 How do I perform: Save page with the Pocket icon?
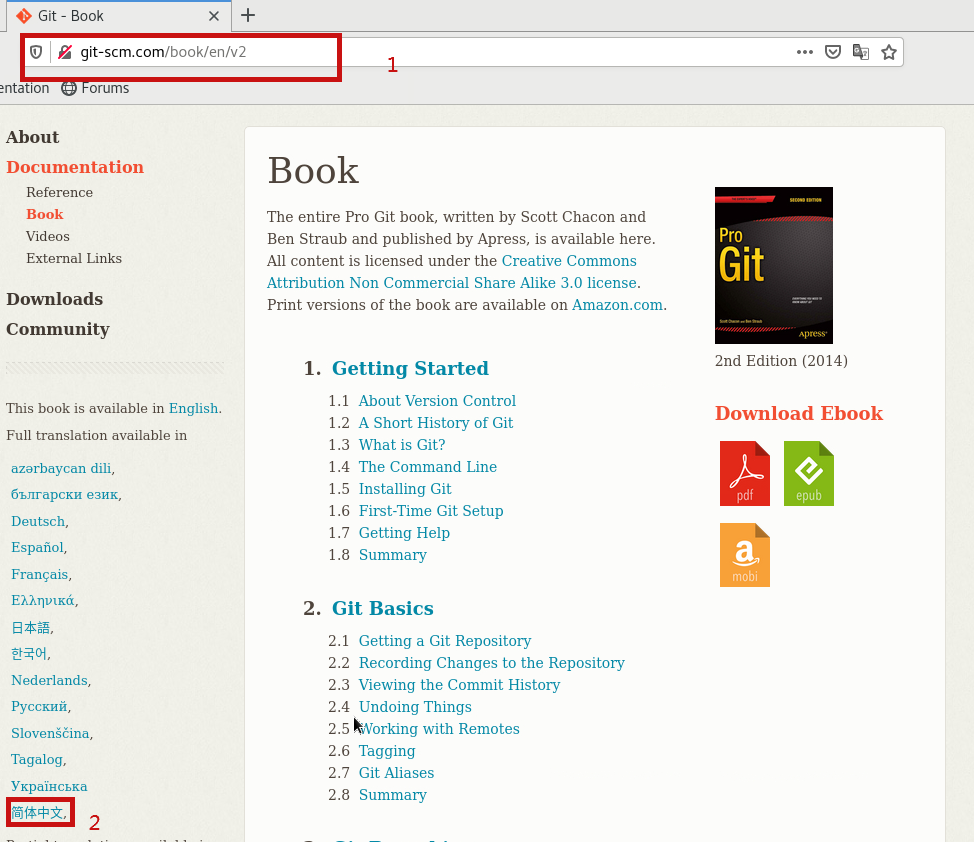[832, 52]
